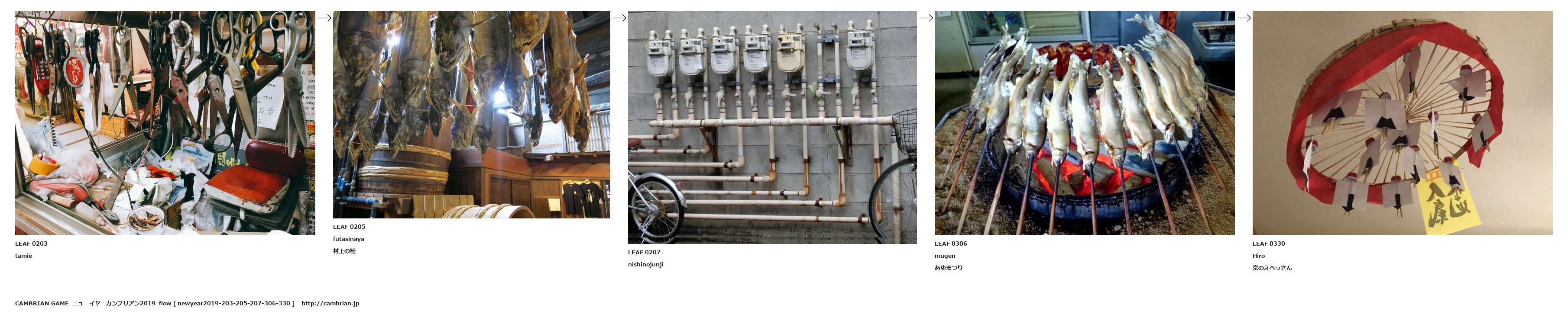Open the gas meters and pipes photo

[x=772, y=127]
